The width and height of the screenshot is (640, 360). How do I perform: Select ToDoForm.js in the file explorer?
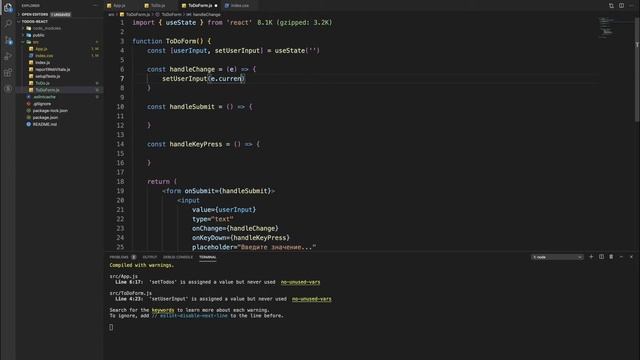tap(47, 90)
